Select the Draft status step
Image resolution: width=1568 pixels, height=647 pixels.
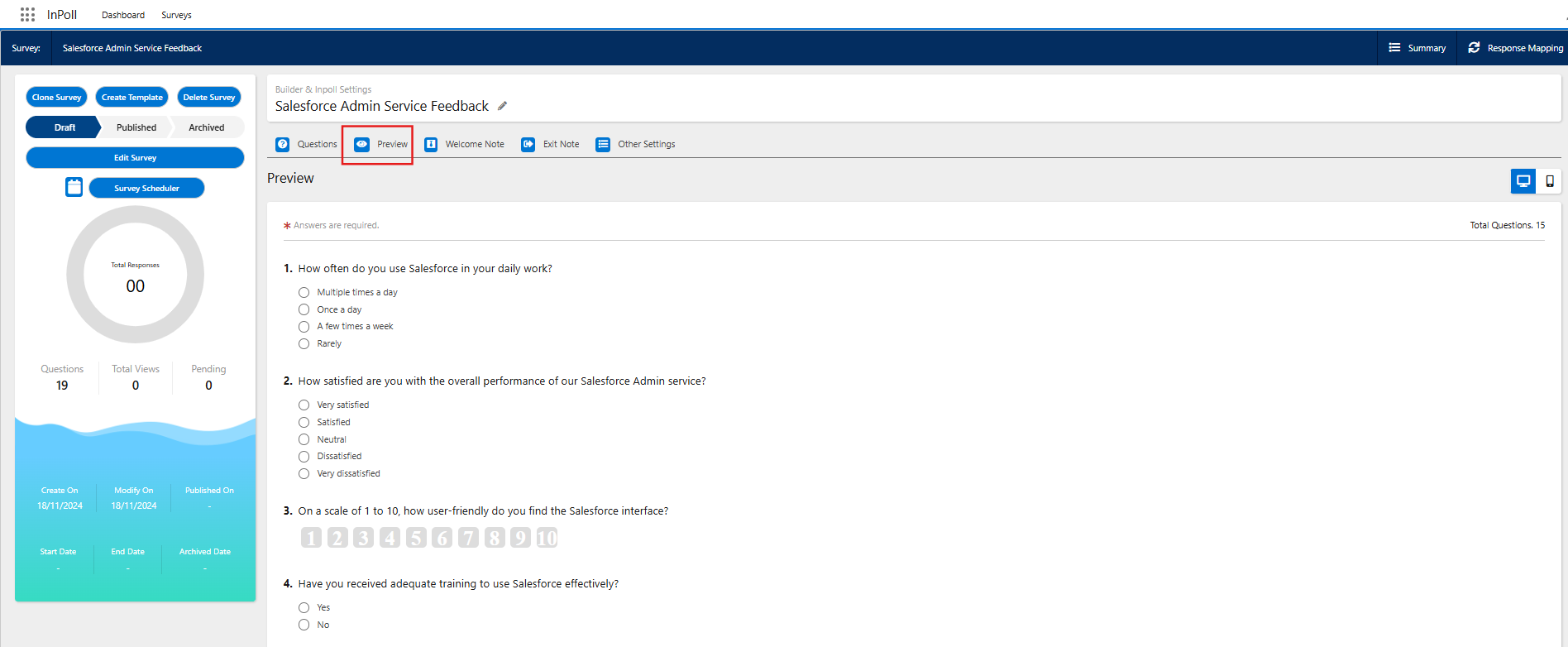[64, 127]
